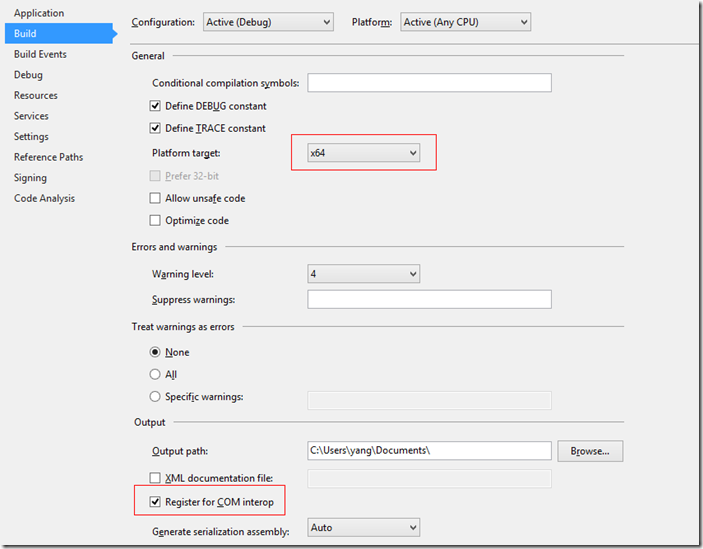Select All warnings as errors
This screenshot has height=549, width=703.
155,374
